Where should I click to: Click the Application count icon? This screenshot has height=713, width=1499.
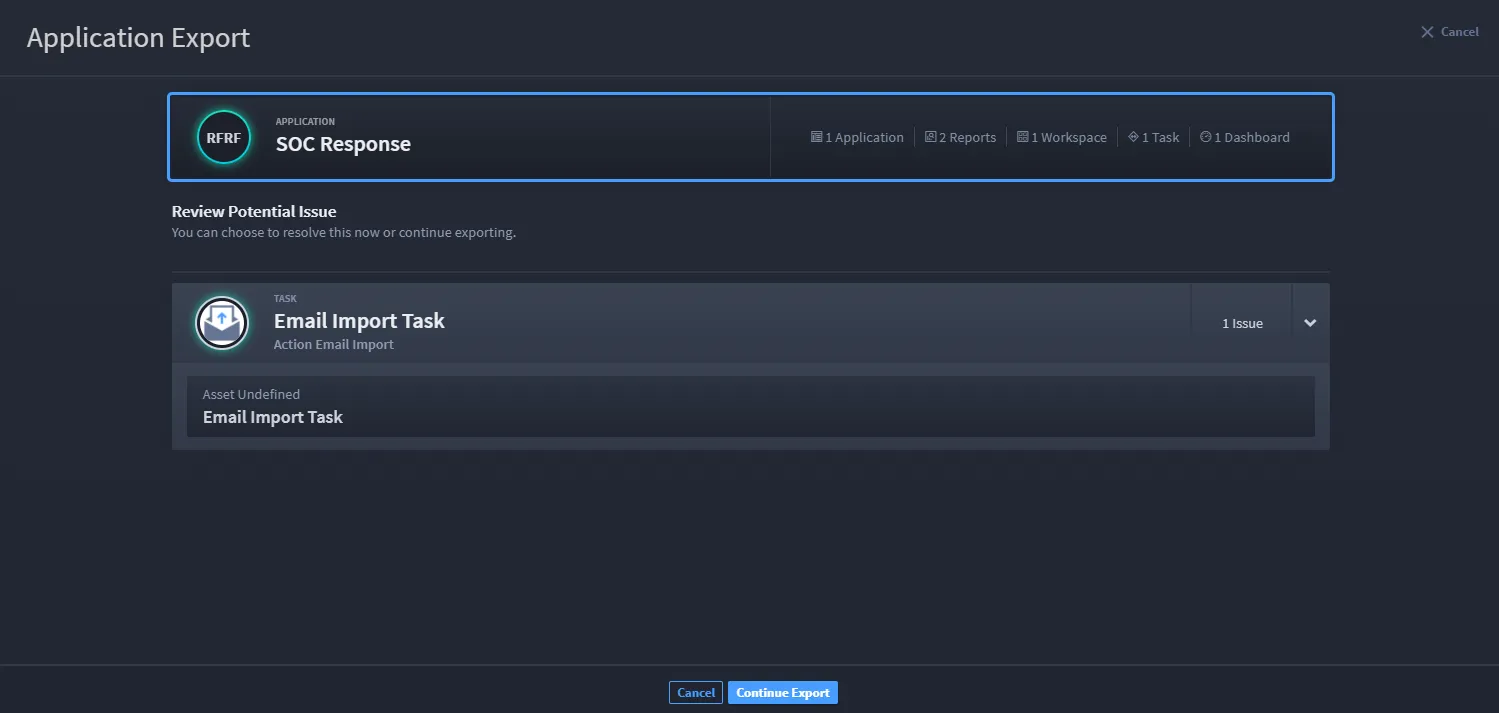[x=817, y=137]
